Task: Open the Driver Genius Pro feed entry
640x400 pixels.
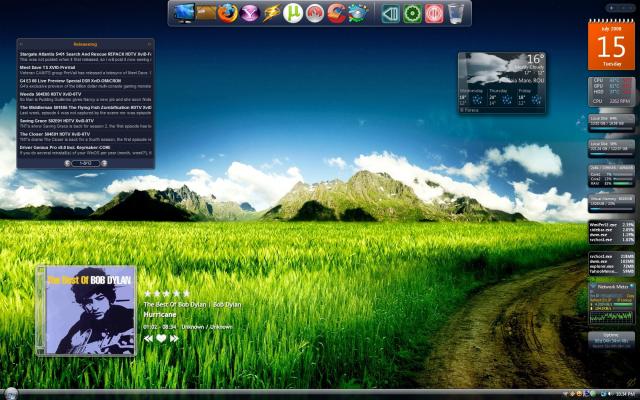Action: (86, 150)
